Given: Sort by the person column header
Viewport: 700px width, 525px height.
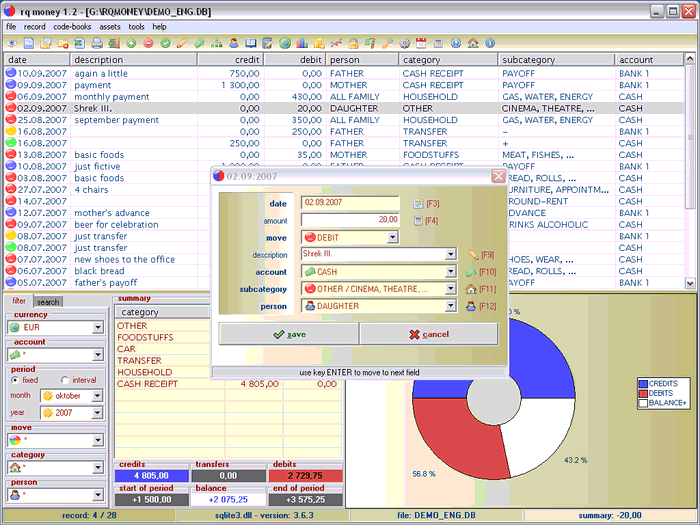Looking at the screenshot, I should tap(362, 59).
